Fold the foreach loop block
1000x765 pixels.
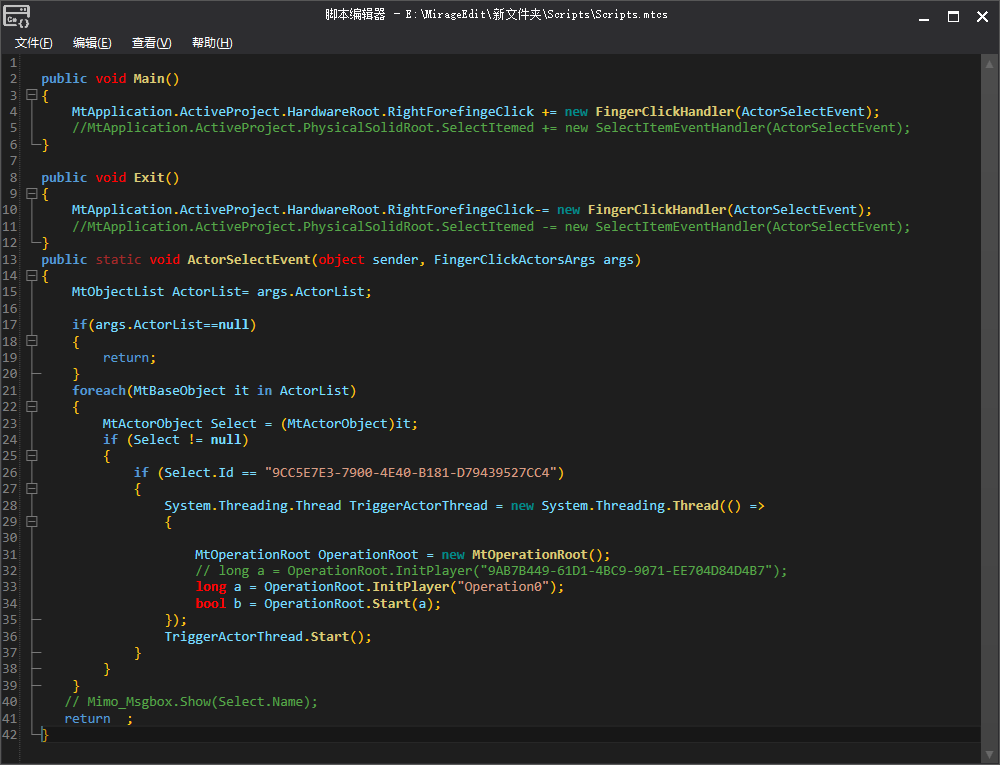[x=32, y=407]
